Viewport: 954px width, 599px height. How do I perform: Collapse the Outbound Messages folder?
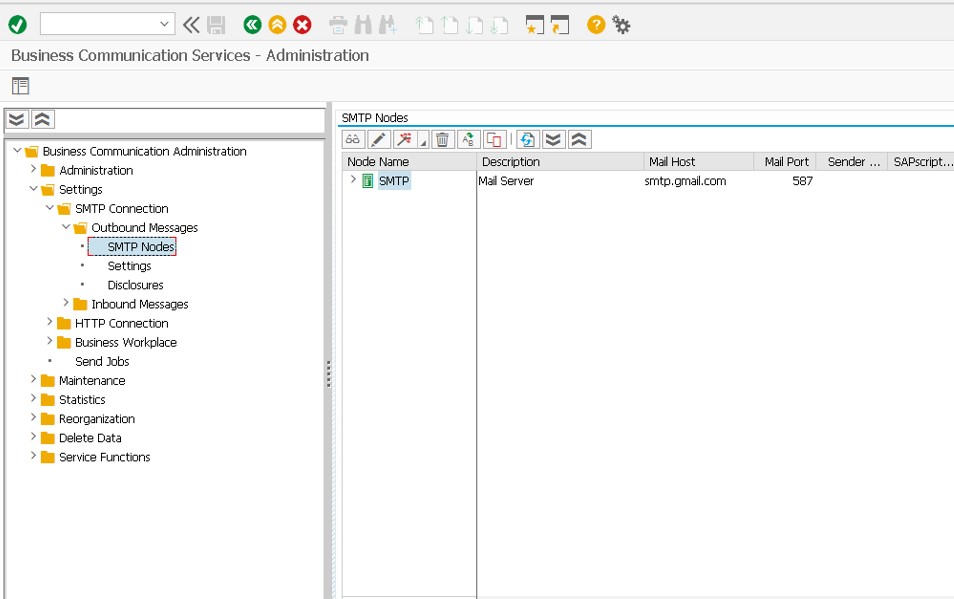66,227
